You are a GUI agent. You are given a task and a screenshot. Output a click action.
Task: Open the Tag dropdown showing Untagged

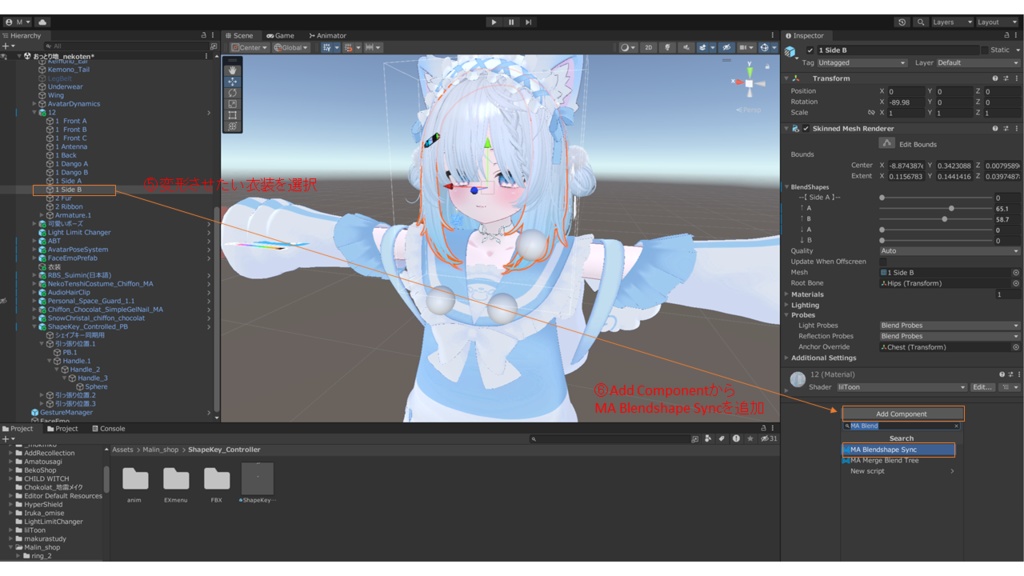pyautogui.click(x=862, y=63)
